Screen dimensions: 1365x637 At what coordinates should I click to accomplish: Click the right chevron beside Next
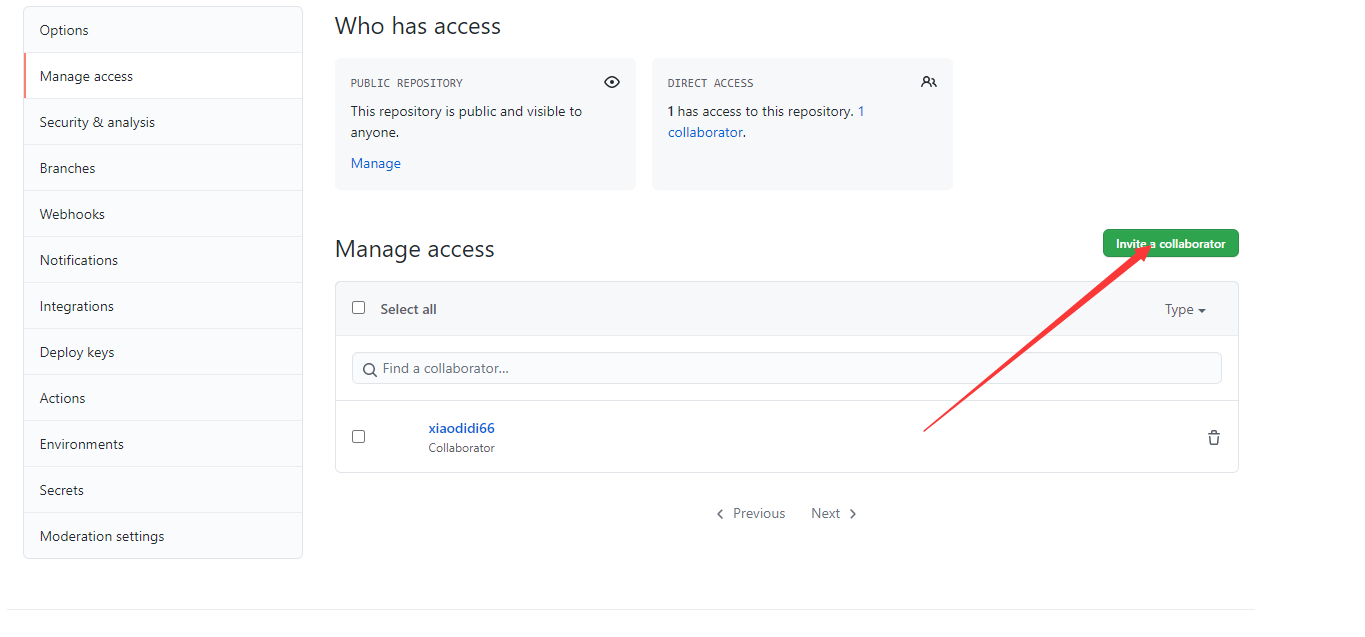pos(853,514)
